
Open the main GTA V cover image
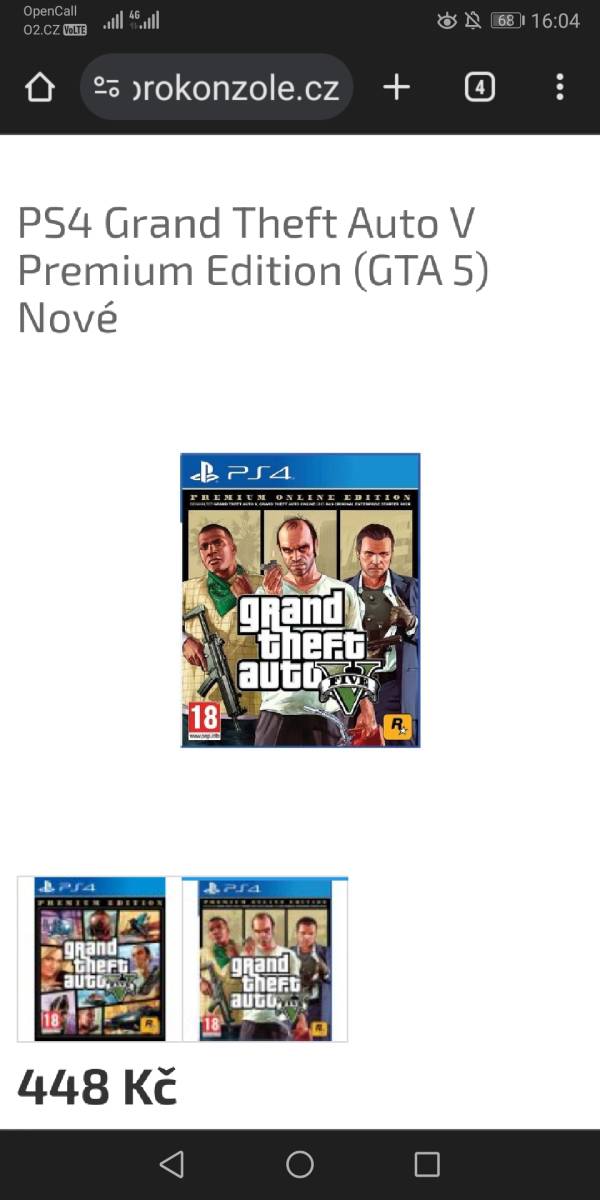(x=300, y=600)
